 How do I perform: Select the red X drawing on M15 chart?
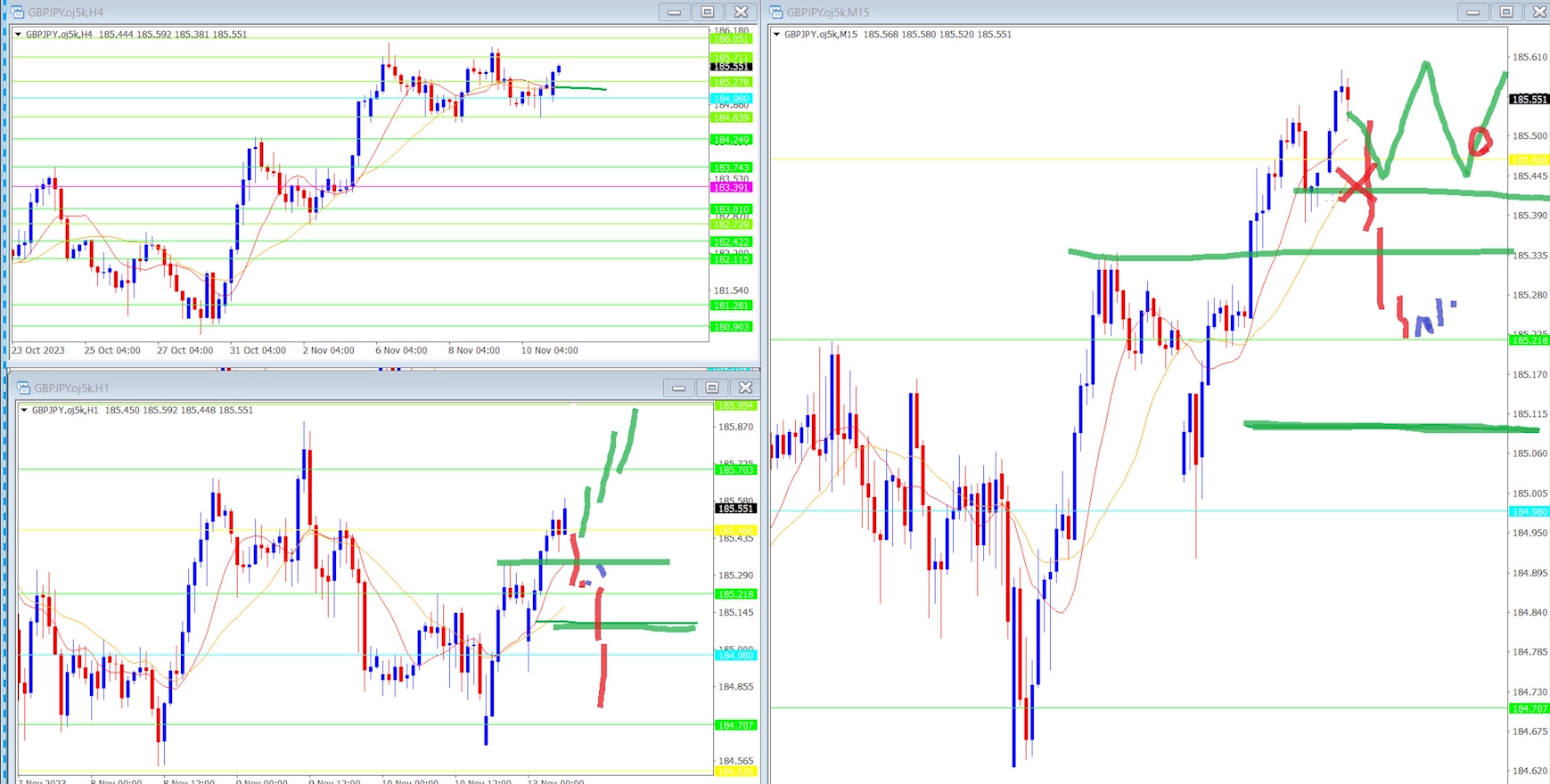(x=1356, y=187)
